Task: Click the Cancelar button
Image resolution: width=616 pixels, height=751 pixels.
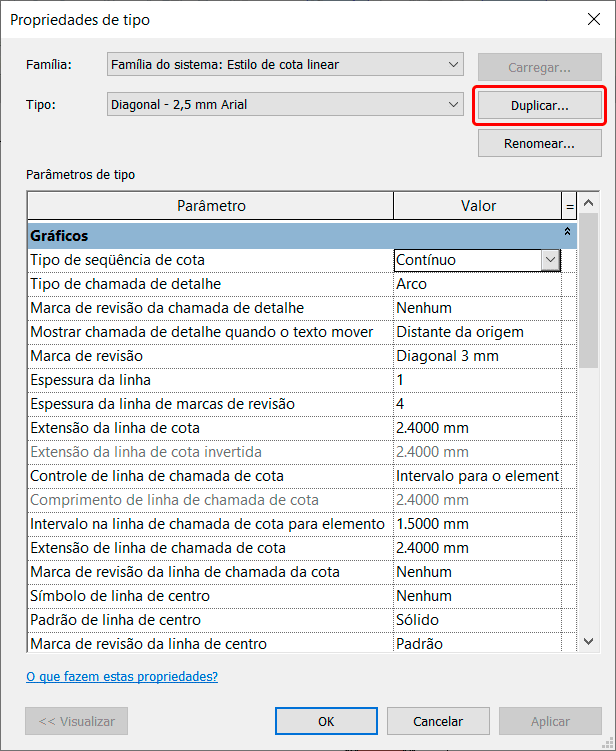Action: pos(438,721)
